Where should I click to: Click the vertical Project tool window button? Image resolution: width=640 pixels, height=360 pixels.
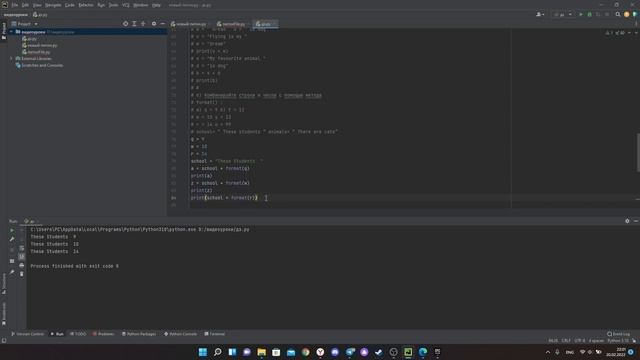4,31
